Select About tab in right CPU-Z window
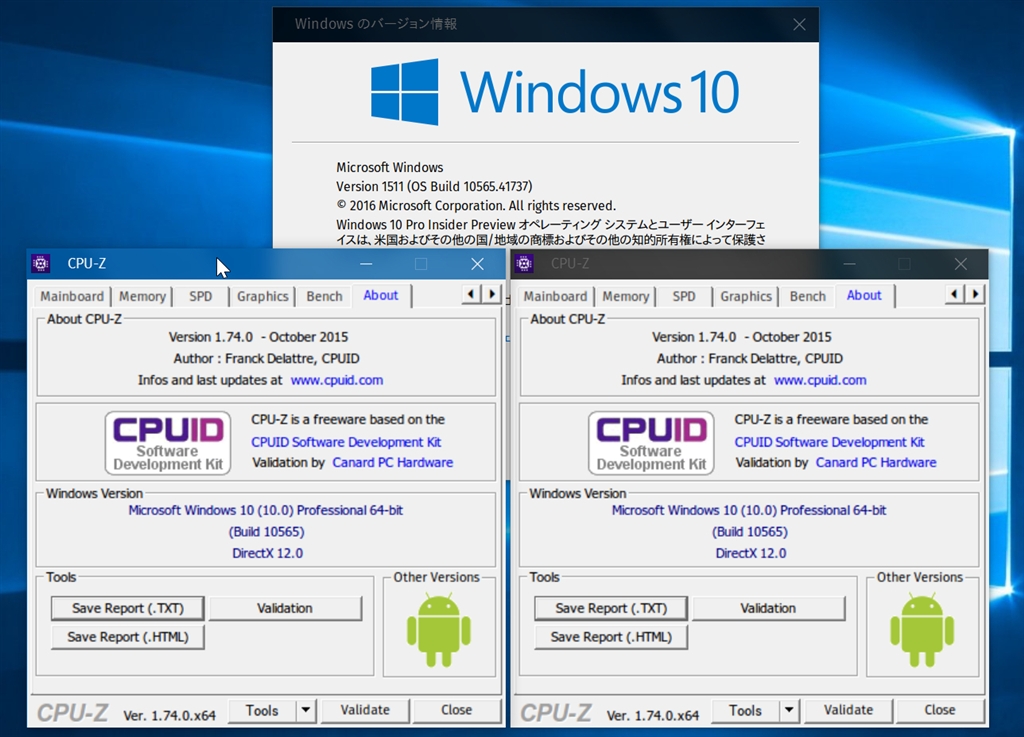This screenshot has height=737, width=1024. point(864,295)
